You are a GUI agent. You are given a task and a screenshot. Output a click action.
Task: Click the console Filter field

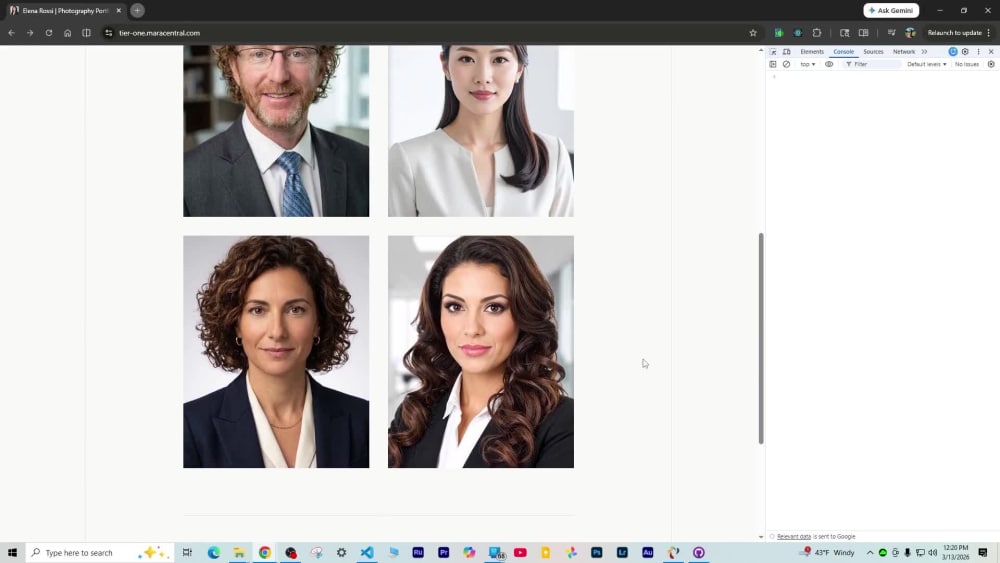click(x=872, y=64)
